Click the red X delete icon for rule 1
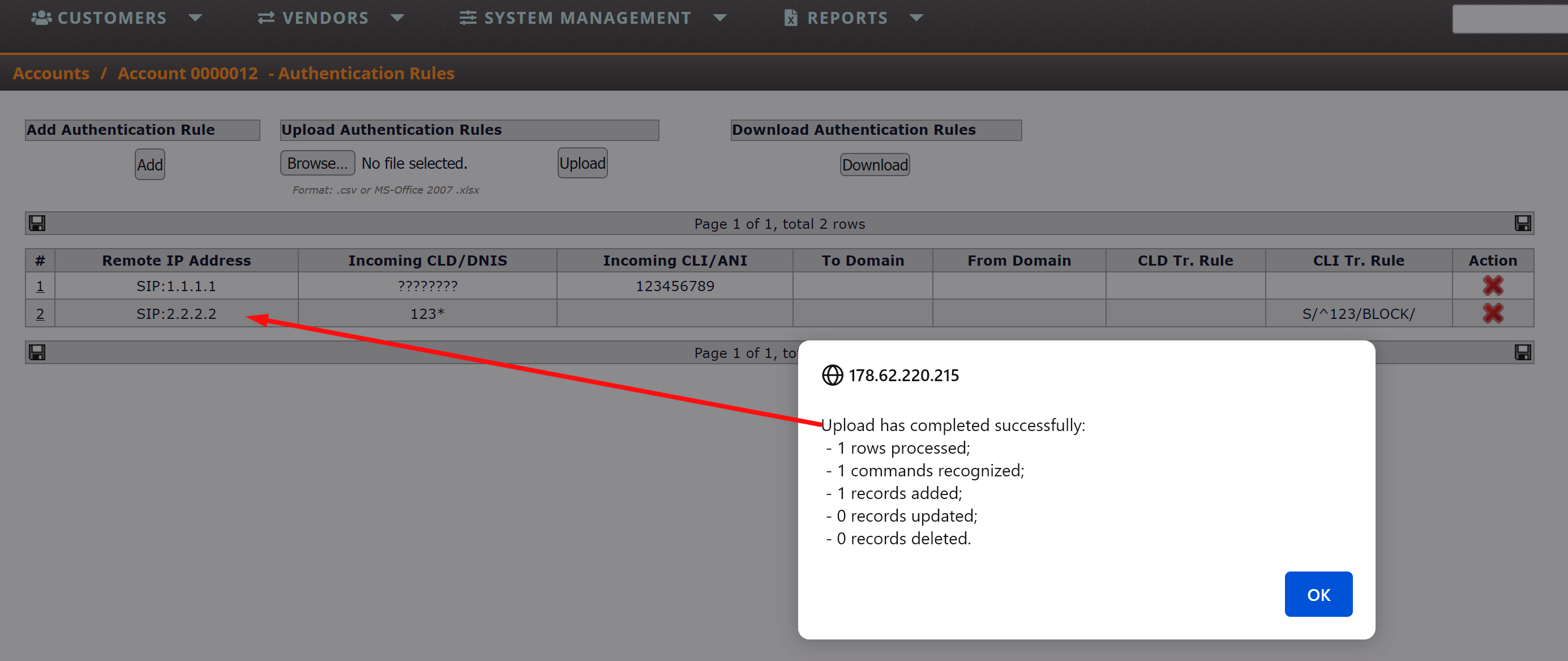This screenshot has width=1568, height=661. point(1492,285)
